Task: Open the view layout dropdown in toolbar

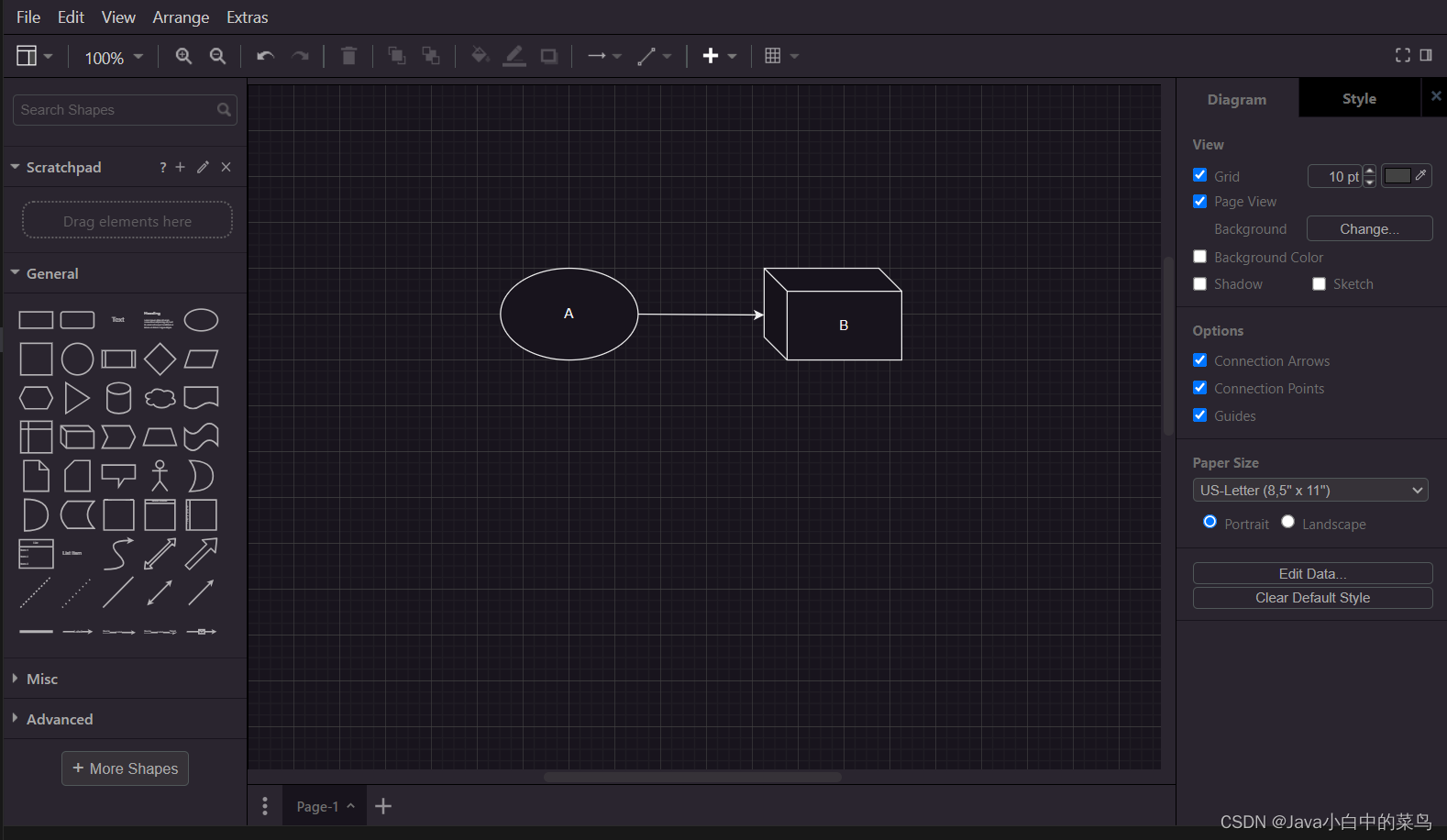Action: tap(34, 56)
